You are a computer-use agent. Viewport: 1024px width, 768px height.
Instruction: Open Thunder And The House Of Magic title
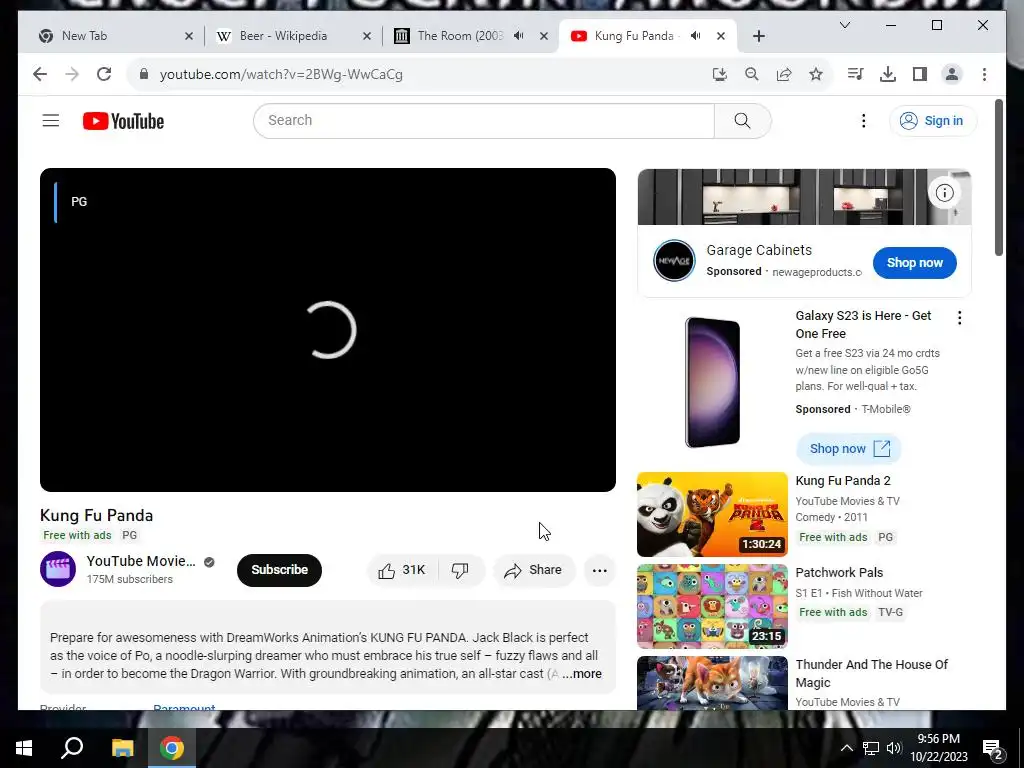871,673
